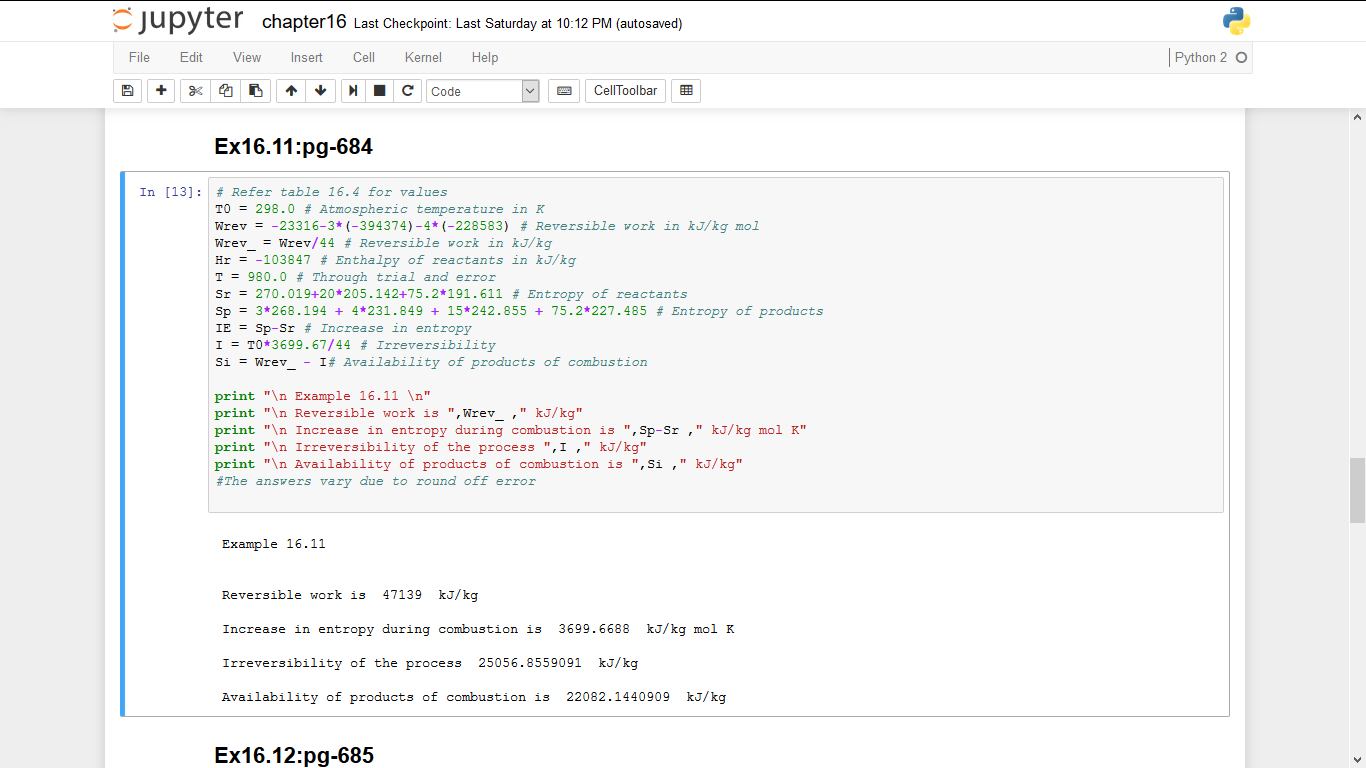Paste cell below using clipboard icon
This screenshot has width=1366, height=768.
coord(255,91)
